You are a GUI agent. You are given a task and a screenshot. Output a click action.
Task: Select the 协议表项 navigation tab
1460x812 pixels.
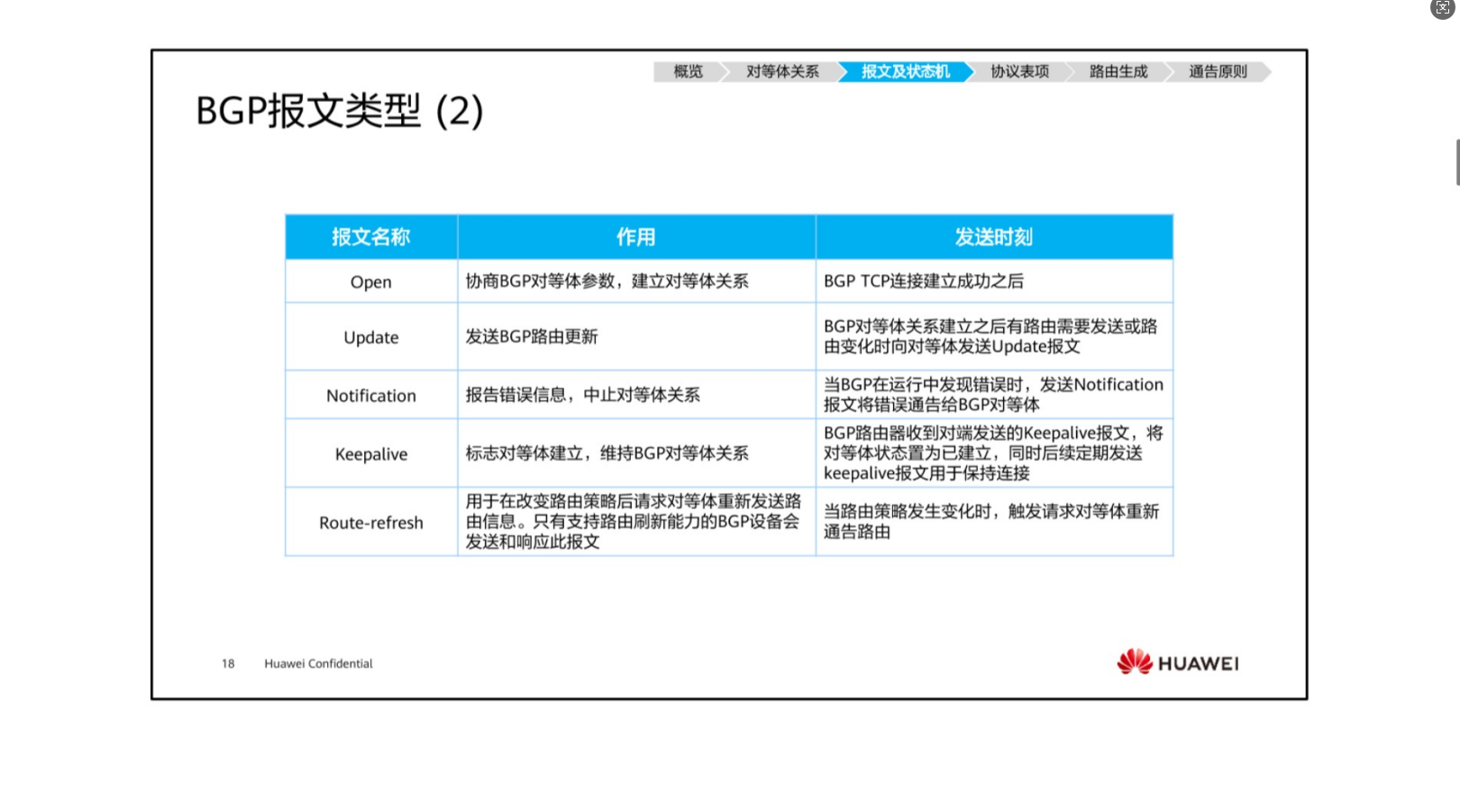(x=1019, y=71)
